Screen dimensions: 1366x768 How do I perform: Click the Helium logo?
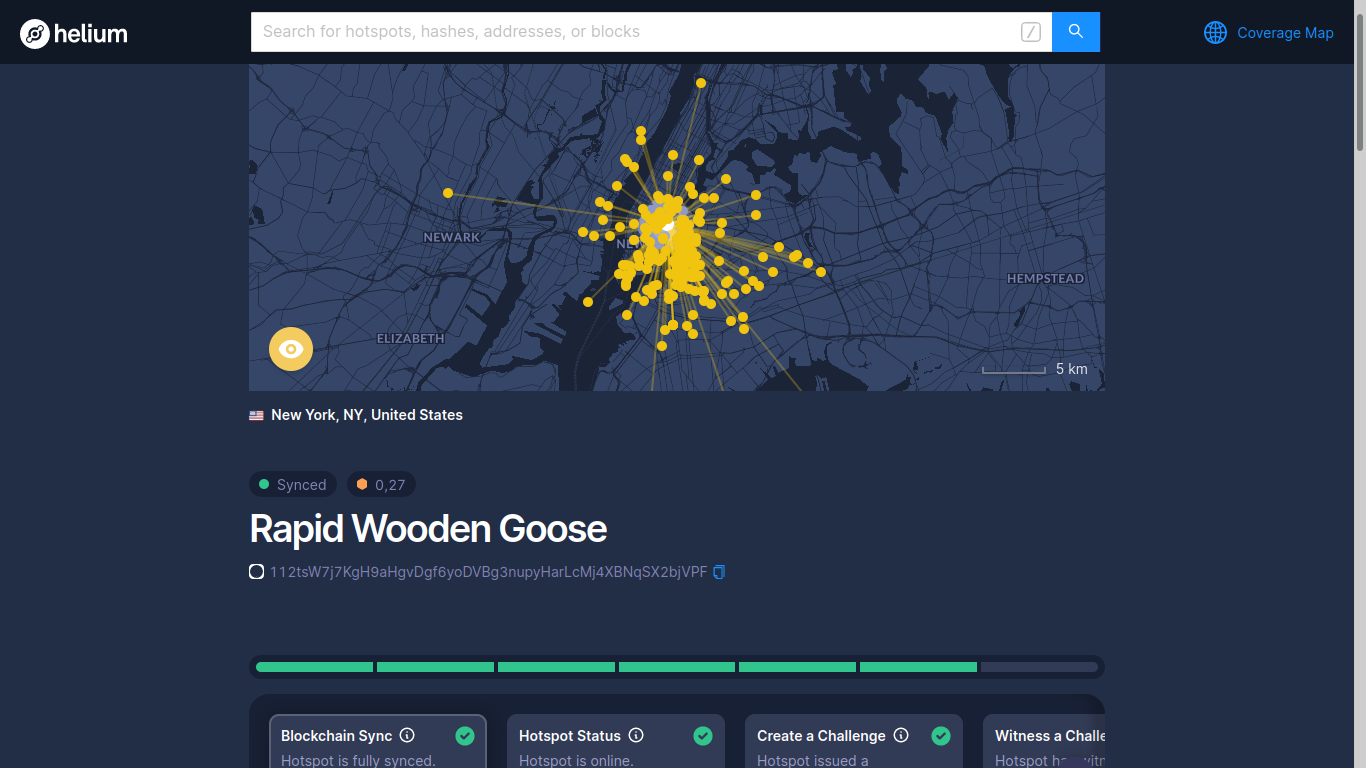pyautogui.click(x=74, y=34)
